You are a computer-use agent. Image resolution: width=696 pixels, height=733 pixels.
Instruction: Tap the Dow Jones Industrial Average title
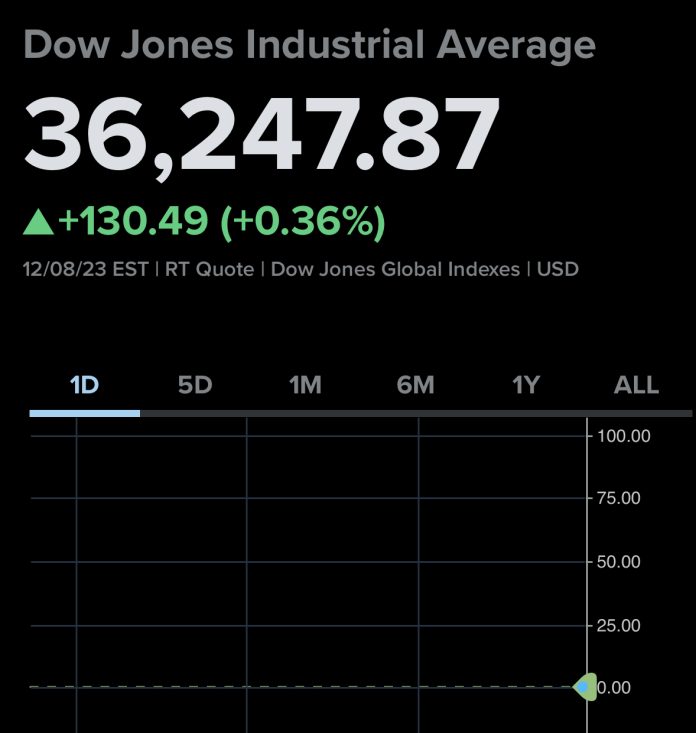pyautogui.click(x=308, y=45)
